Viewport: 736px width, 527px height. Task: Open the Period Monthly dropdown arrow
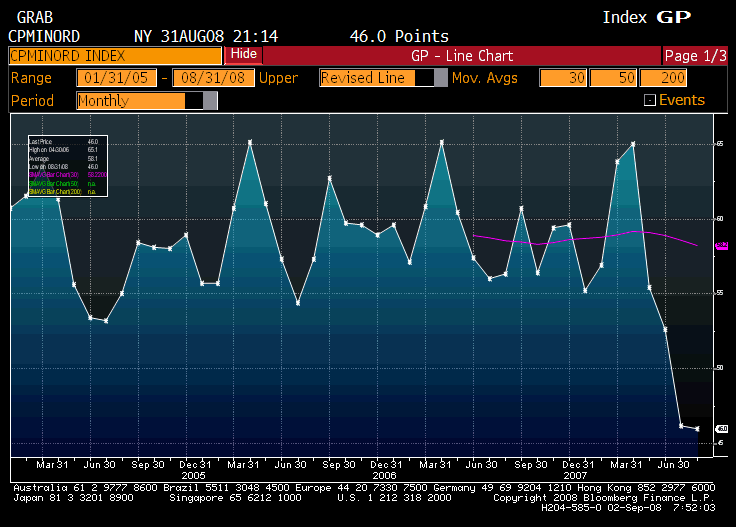click(210, 101)
